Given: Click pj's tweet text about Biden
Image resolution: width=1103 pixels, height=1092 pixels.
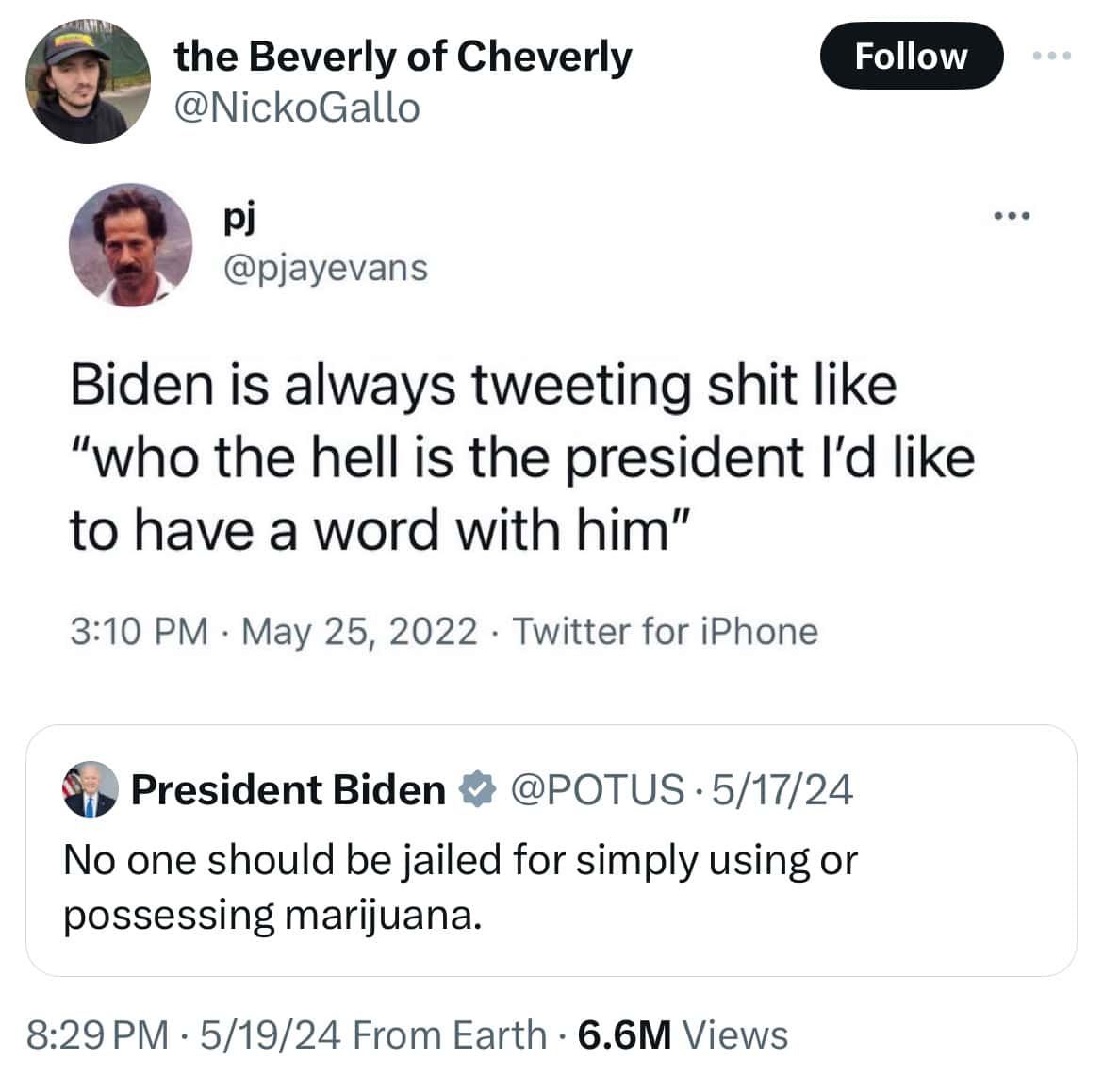Looking at the screenshot, I should click(x=520, y=456).
